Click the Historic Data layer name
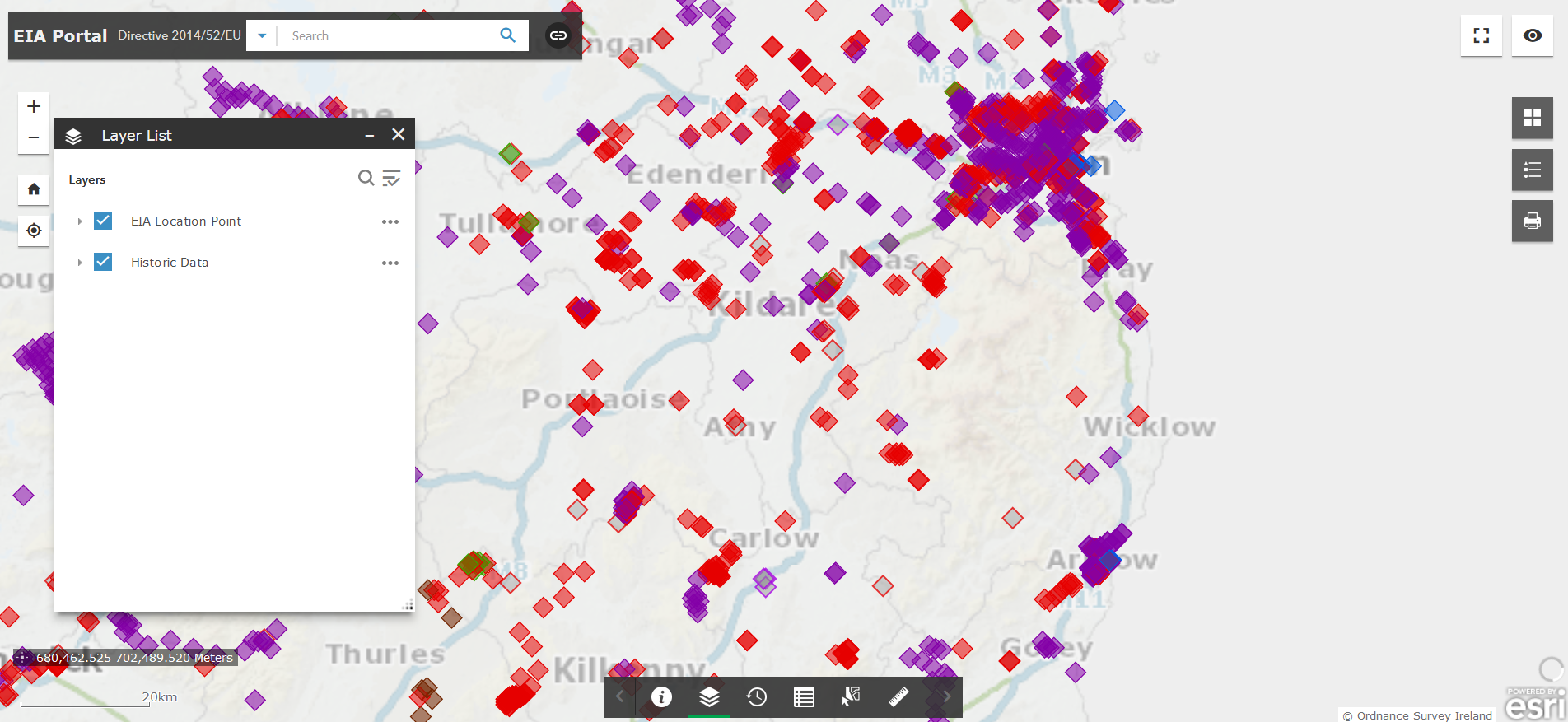 [170, 263]
